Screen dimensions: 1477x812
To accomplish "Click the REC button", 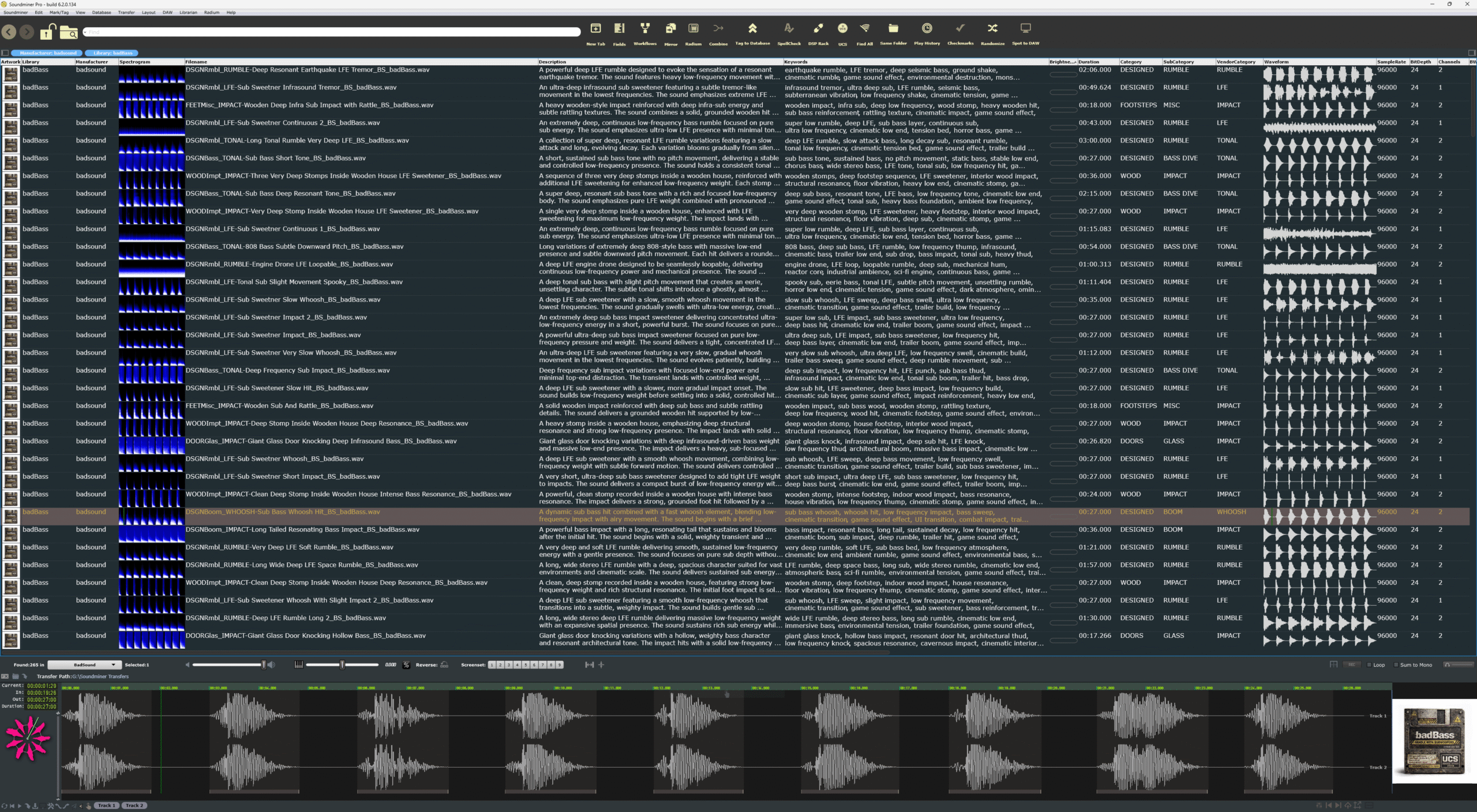I will 1351,665.
